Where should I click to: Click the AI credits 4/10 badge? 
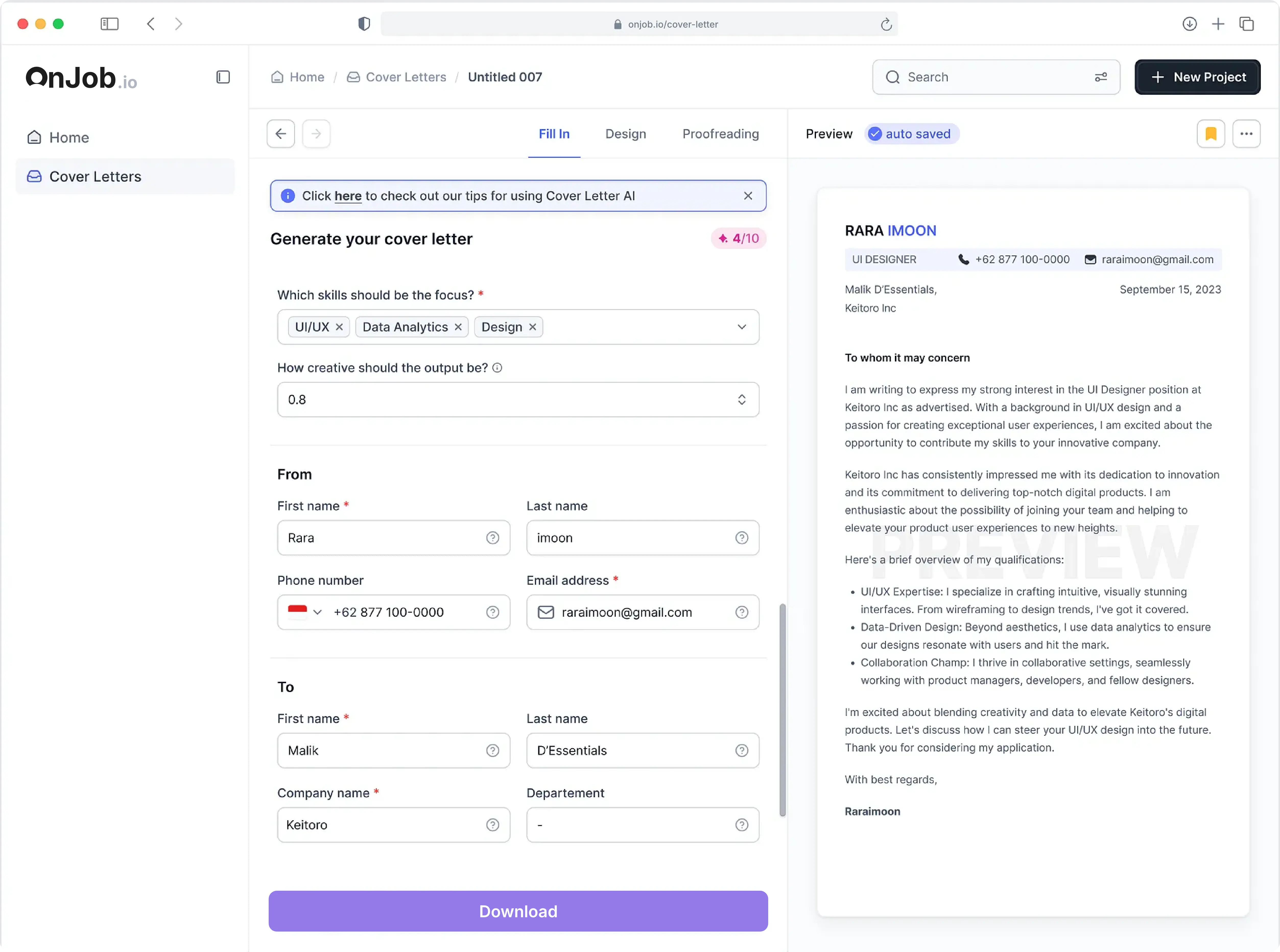(x=738, y=239)
